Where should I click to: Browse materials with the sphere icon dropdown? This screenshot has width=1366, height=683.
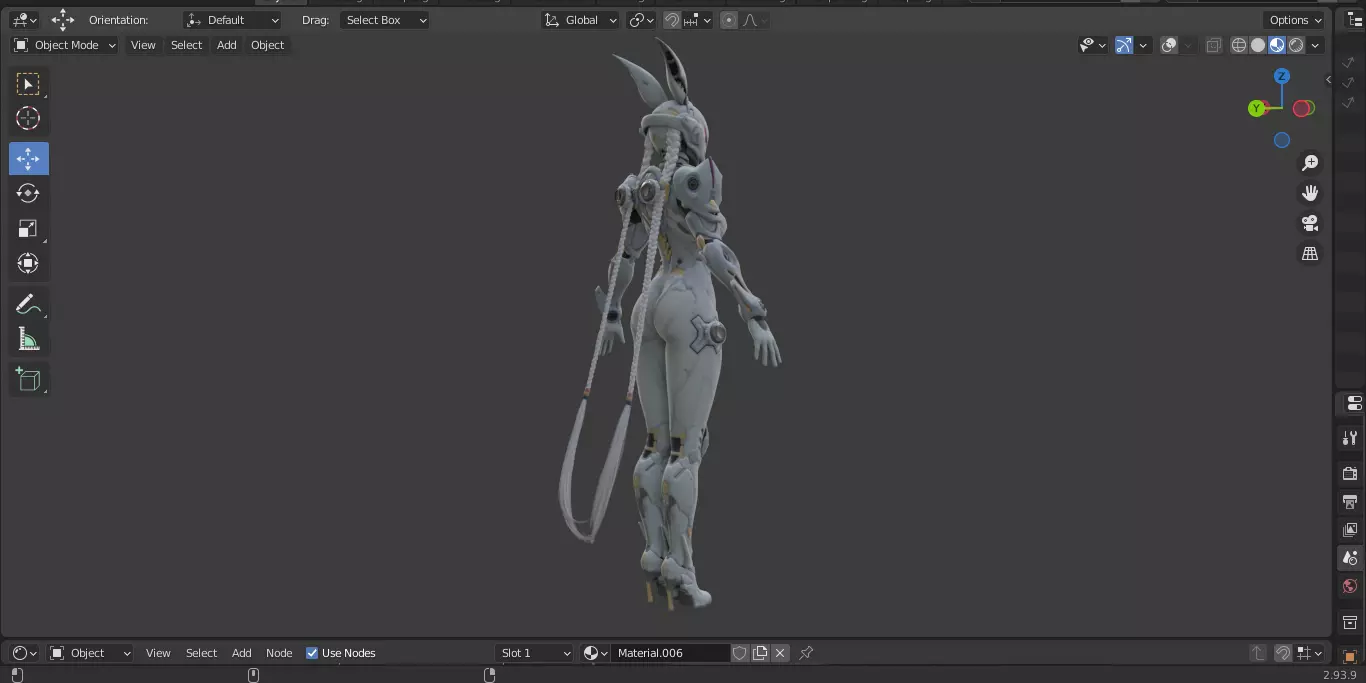pyautogui.click(x=596, y=653)
